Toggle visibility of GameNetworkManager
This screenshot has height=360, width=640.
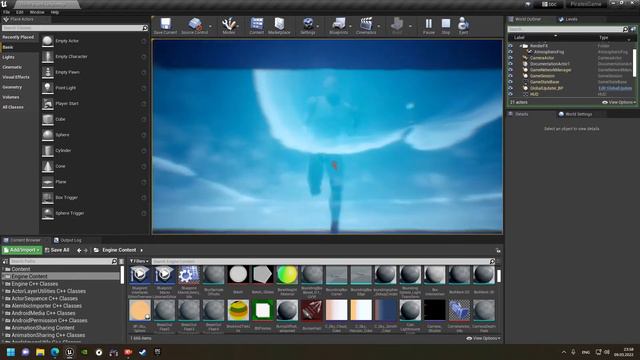(510, 70)
